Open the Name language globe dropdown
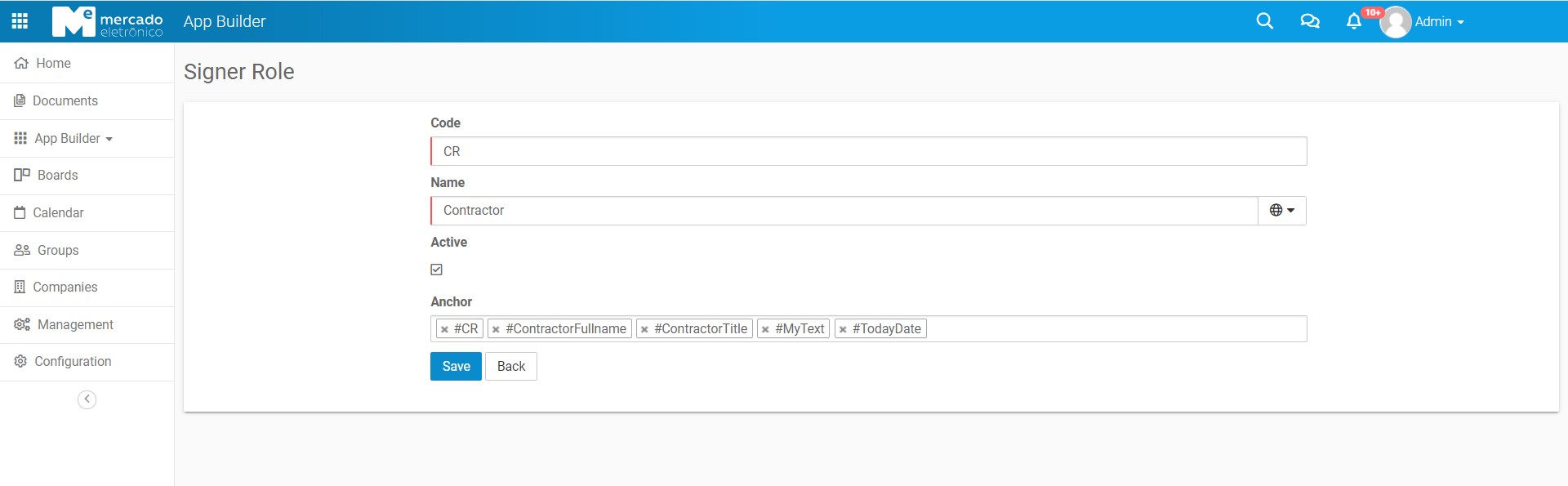The width and height of the screenshot is (1568, 486). coord(1281,211)
